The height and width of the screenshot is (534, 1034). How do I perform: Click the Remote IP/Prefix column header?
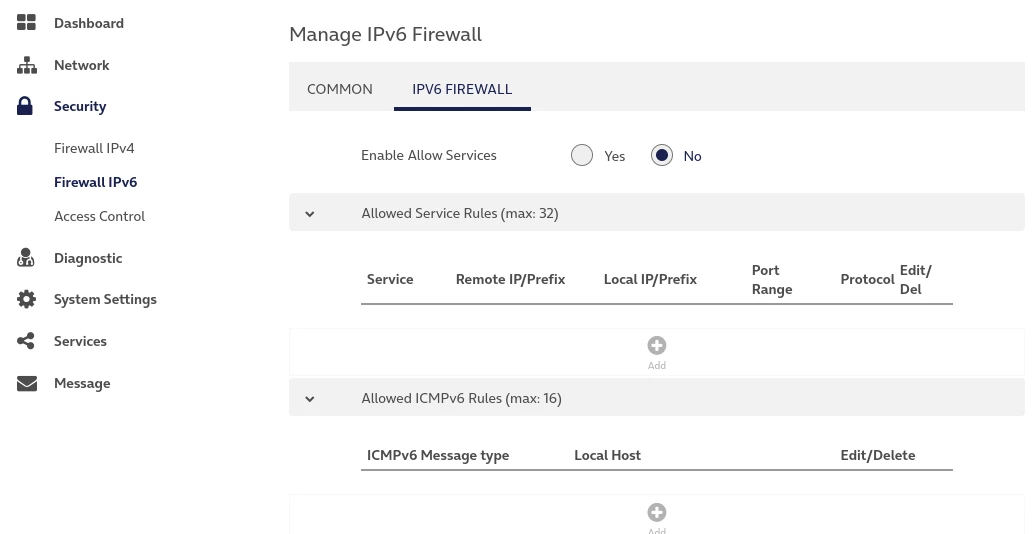click(x=510, y=279)
